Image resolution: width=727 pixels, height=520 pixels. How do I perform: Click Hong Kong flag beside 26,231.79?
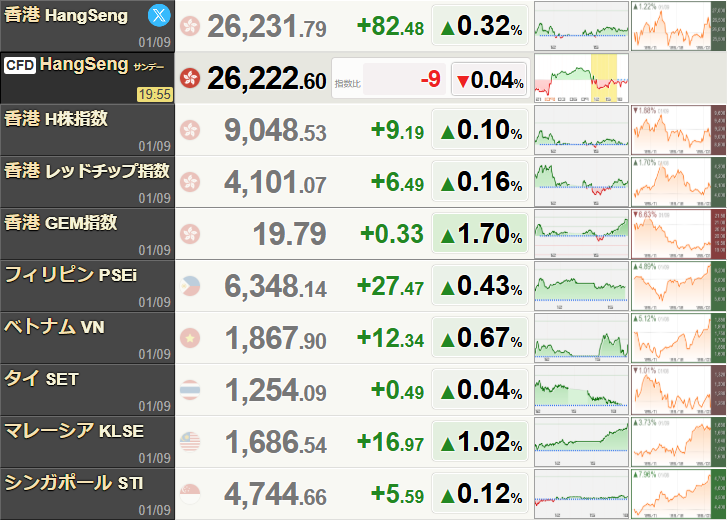click(x=190, y=26)
